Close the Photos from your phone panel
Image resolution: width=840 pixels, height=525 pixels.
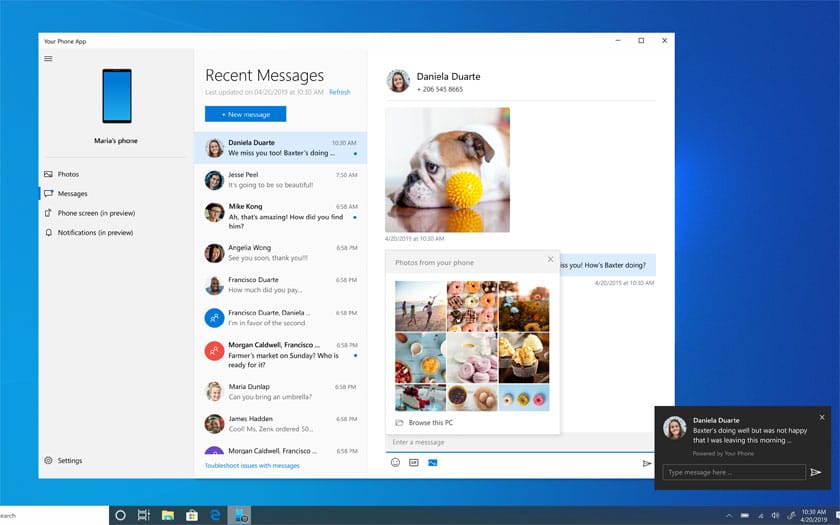click(x=550, y=259)
